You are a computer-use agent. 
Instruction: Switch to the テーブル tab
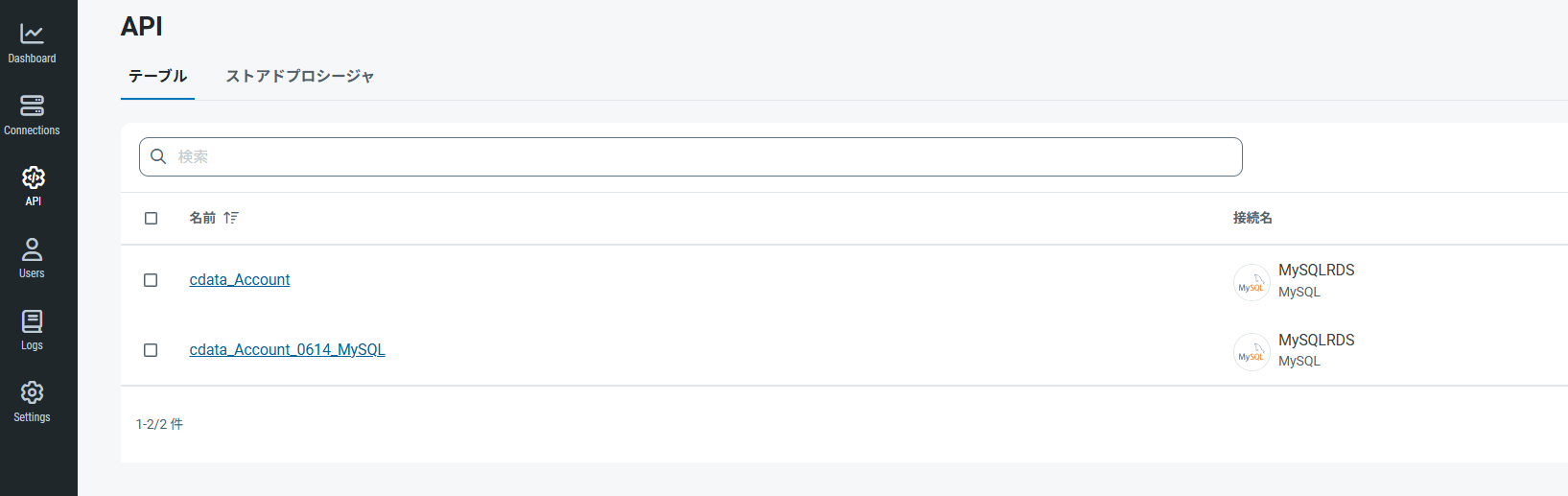tap(158, 76)
